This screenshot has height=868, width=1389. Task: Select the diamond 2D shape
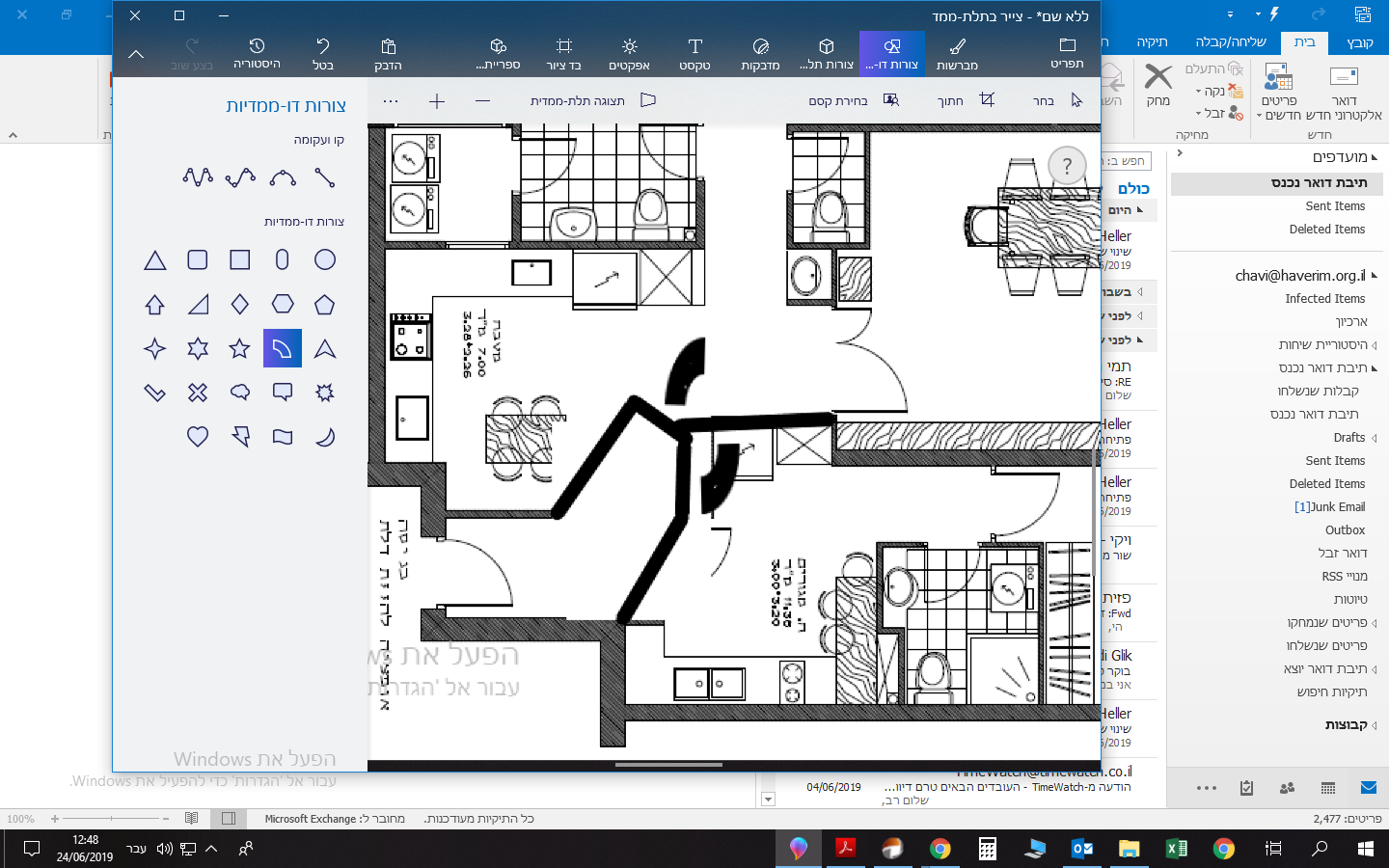point(240,304)
